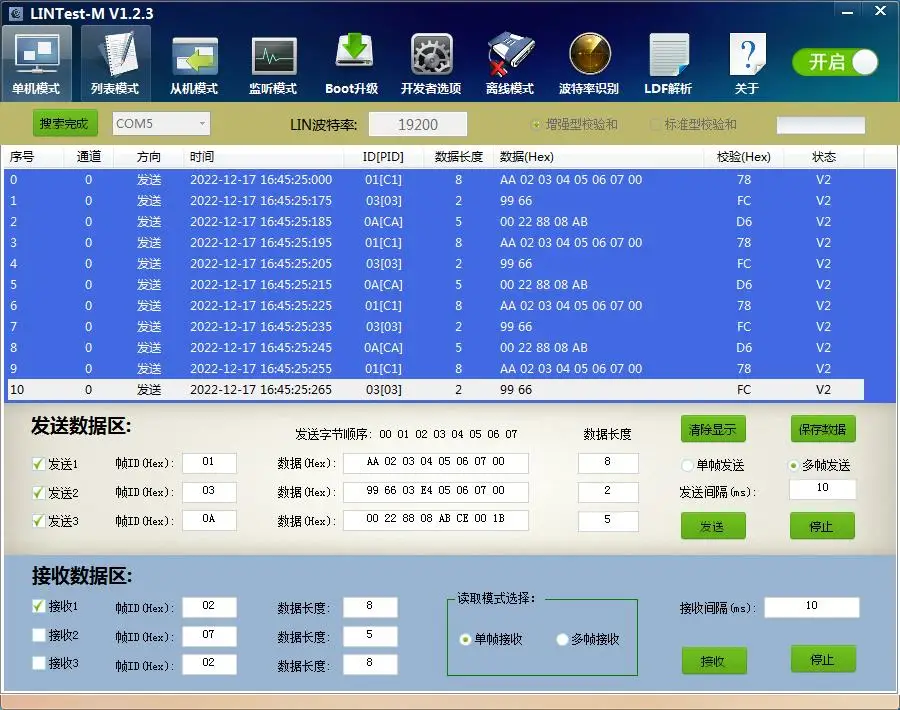Select 离线模式 offline mode icon
Viewport: 900px width, 710px height.
(510, 62)
